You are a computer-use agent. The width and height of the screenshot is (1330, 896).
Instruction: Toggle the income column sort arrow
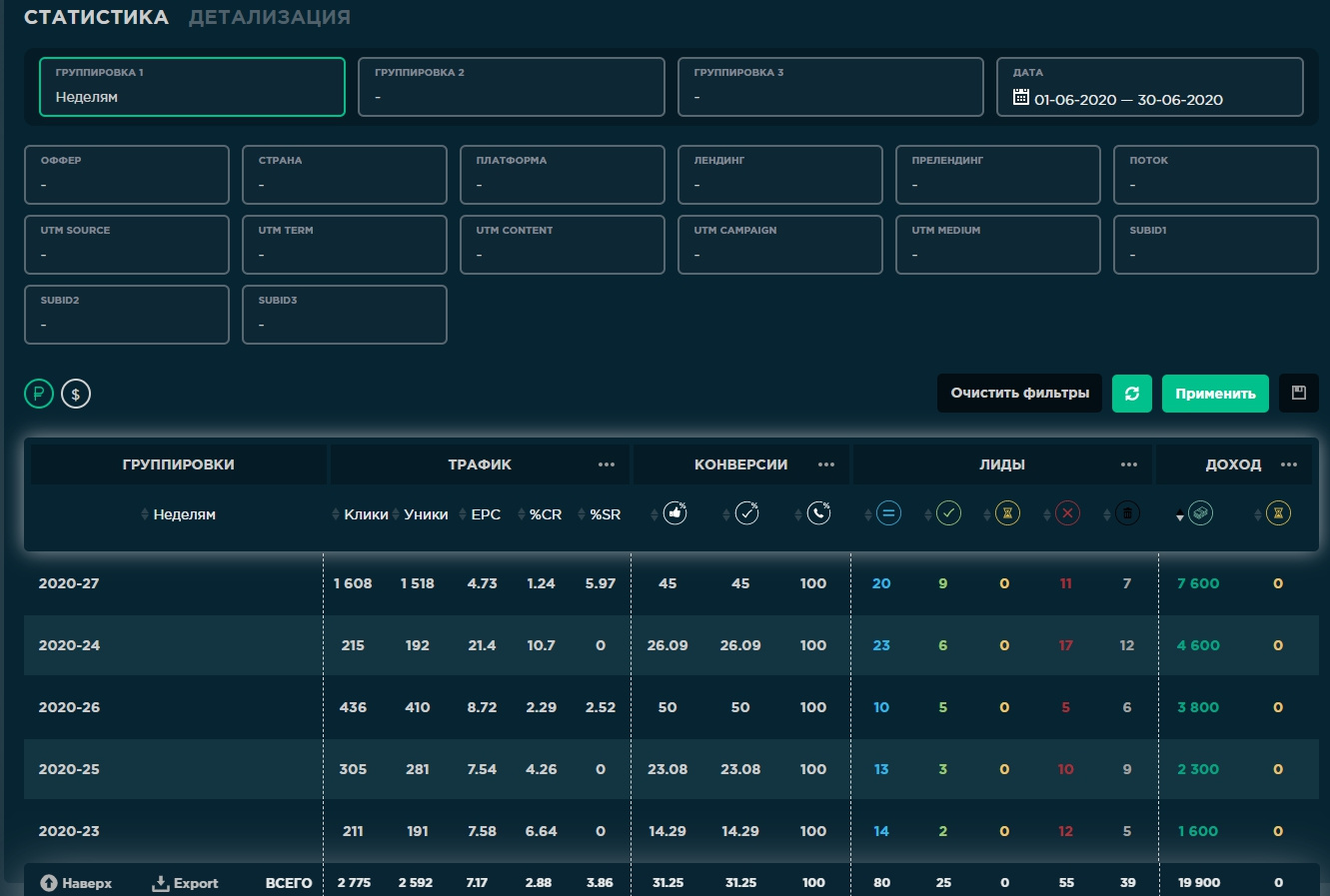coord(1179,515)
